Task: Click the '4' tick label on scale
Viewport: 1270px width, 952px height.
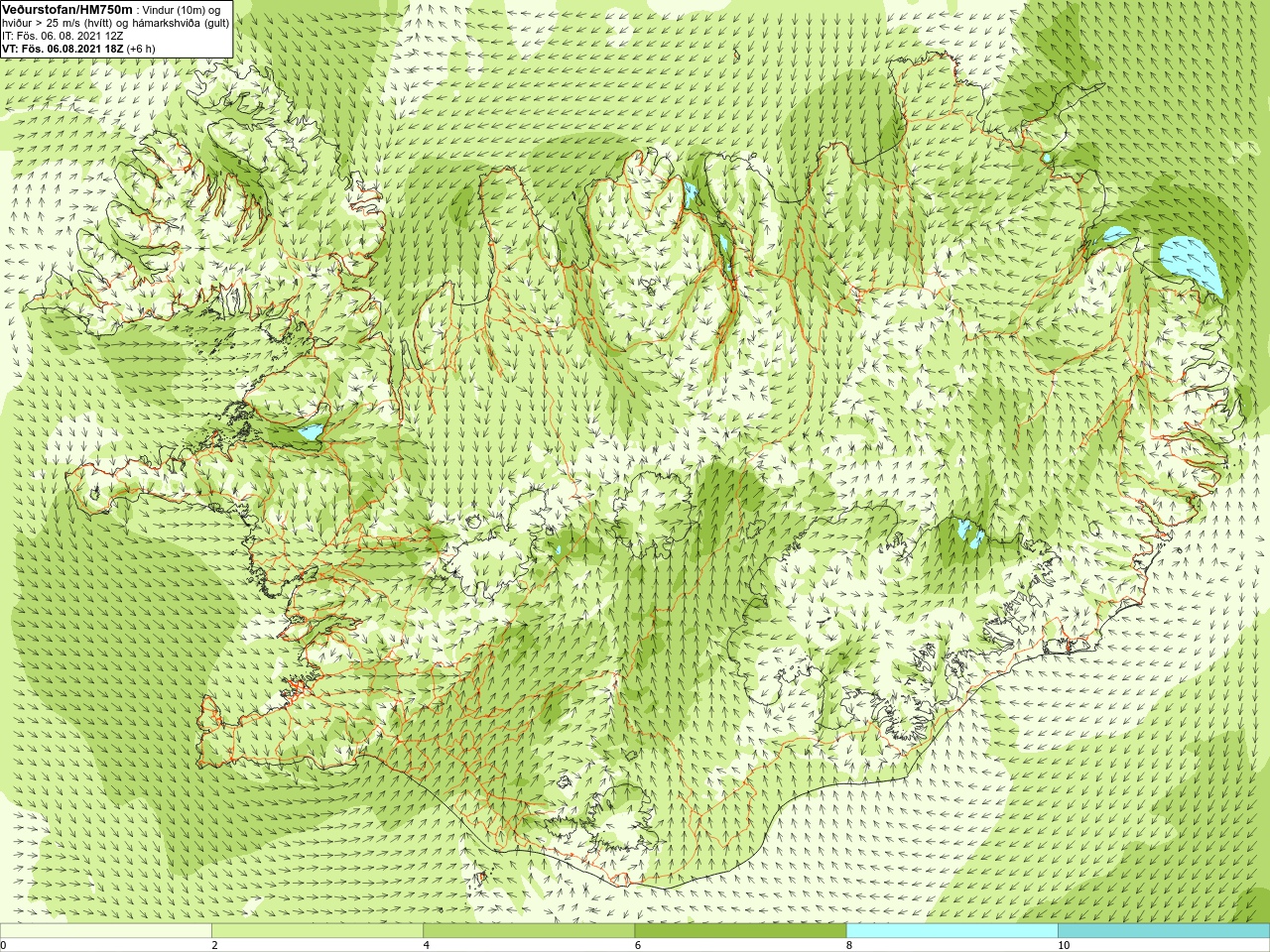Action: coord(427,945)
